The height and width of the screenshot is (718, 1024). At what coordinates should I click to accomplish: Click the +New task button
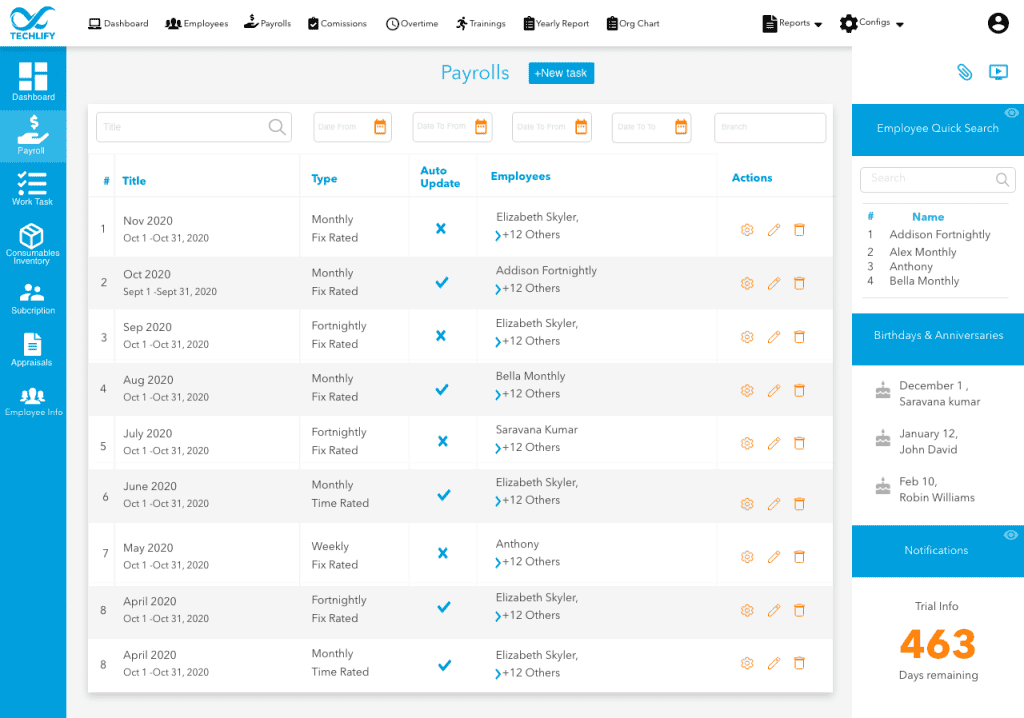tap(561, 73)
